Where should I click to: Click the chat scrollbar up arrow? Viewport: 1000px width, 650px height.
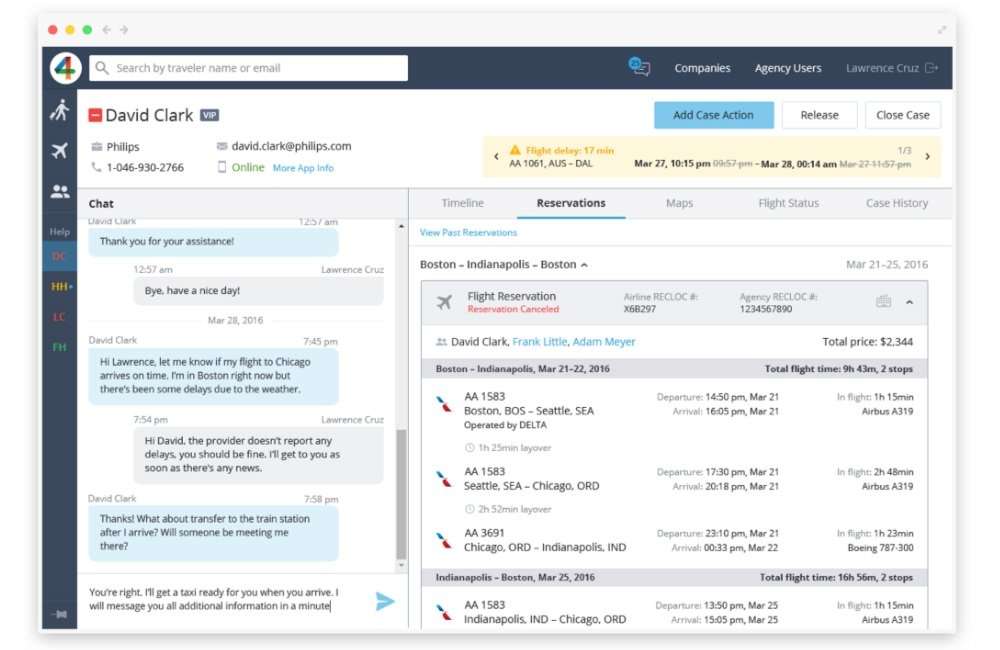pyautogui.click(x=401, y=226)
